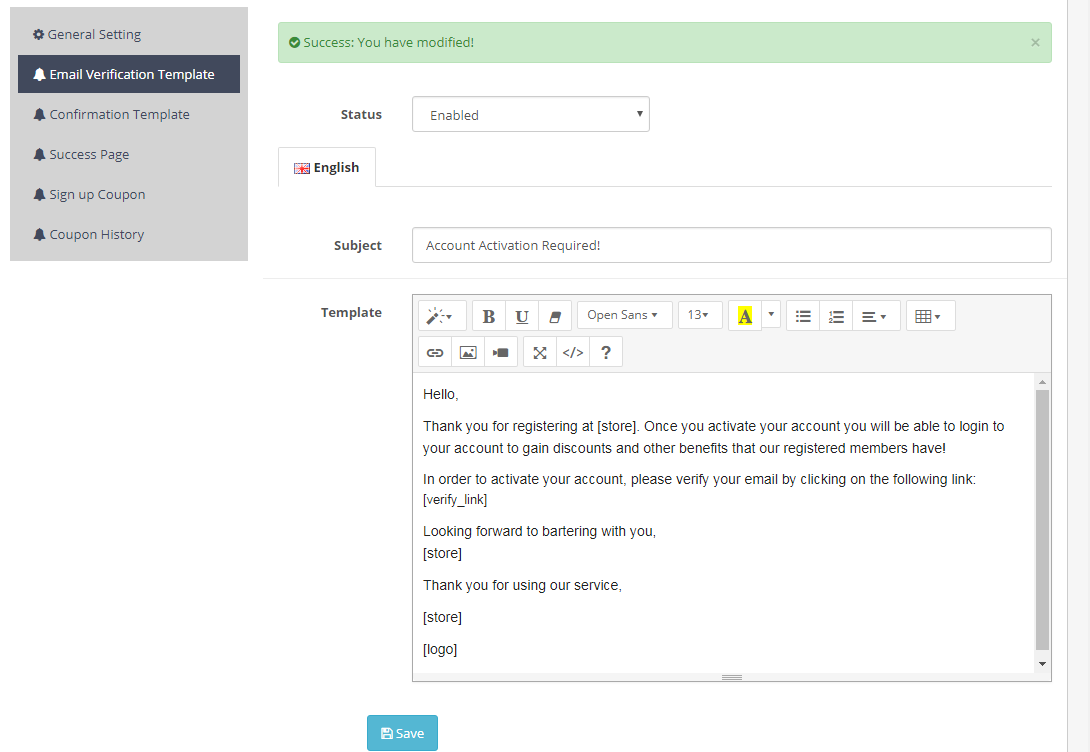Open Coupon History menu item
Screen dimensions: 1090x752
coord(129,234)
